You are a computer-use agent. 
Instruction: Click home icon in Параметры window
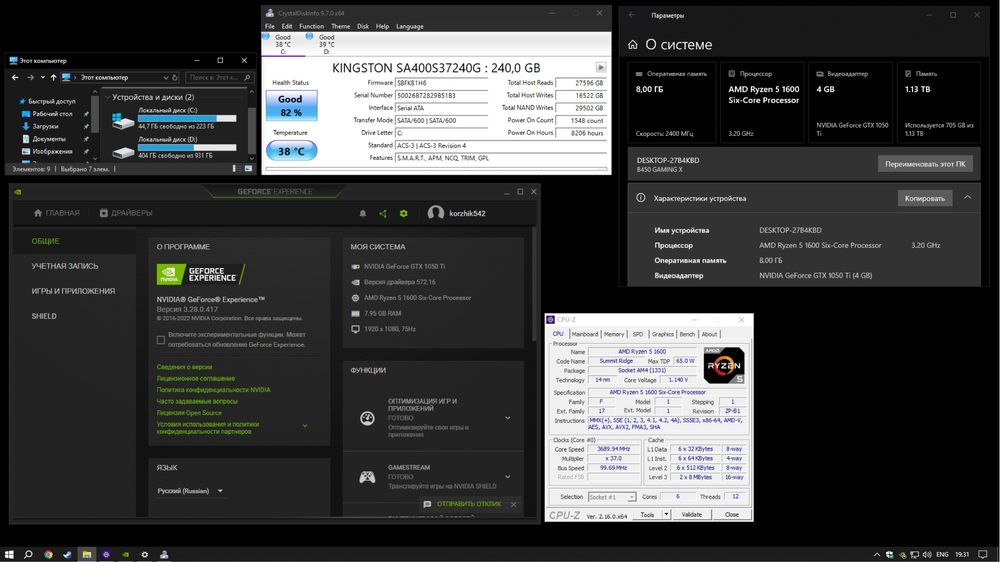click(x=633, y=45)
